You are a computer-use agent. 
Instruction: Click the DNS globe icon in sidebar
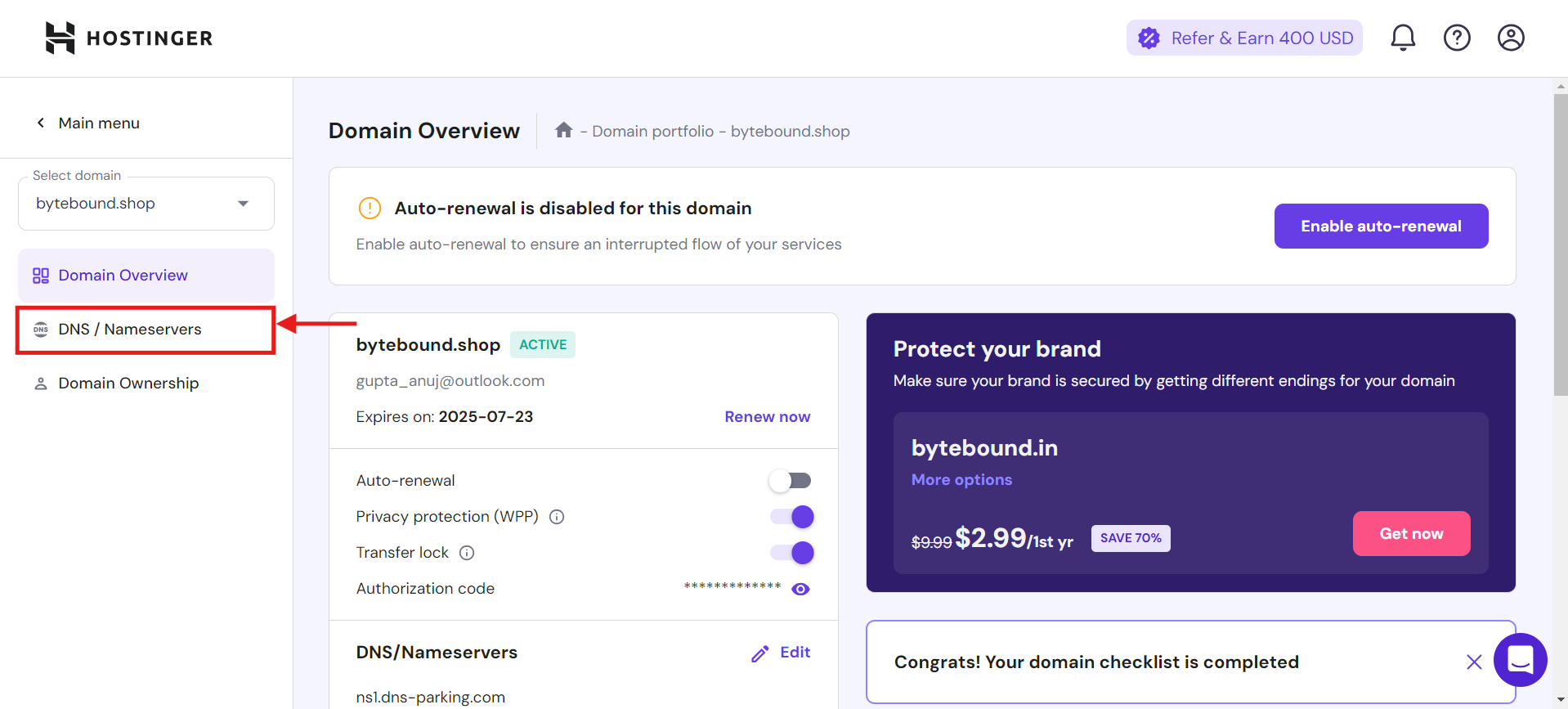point(41,330)
